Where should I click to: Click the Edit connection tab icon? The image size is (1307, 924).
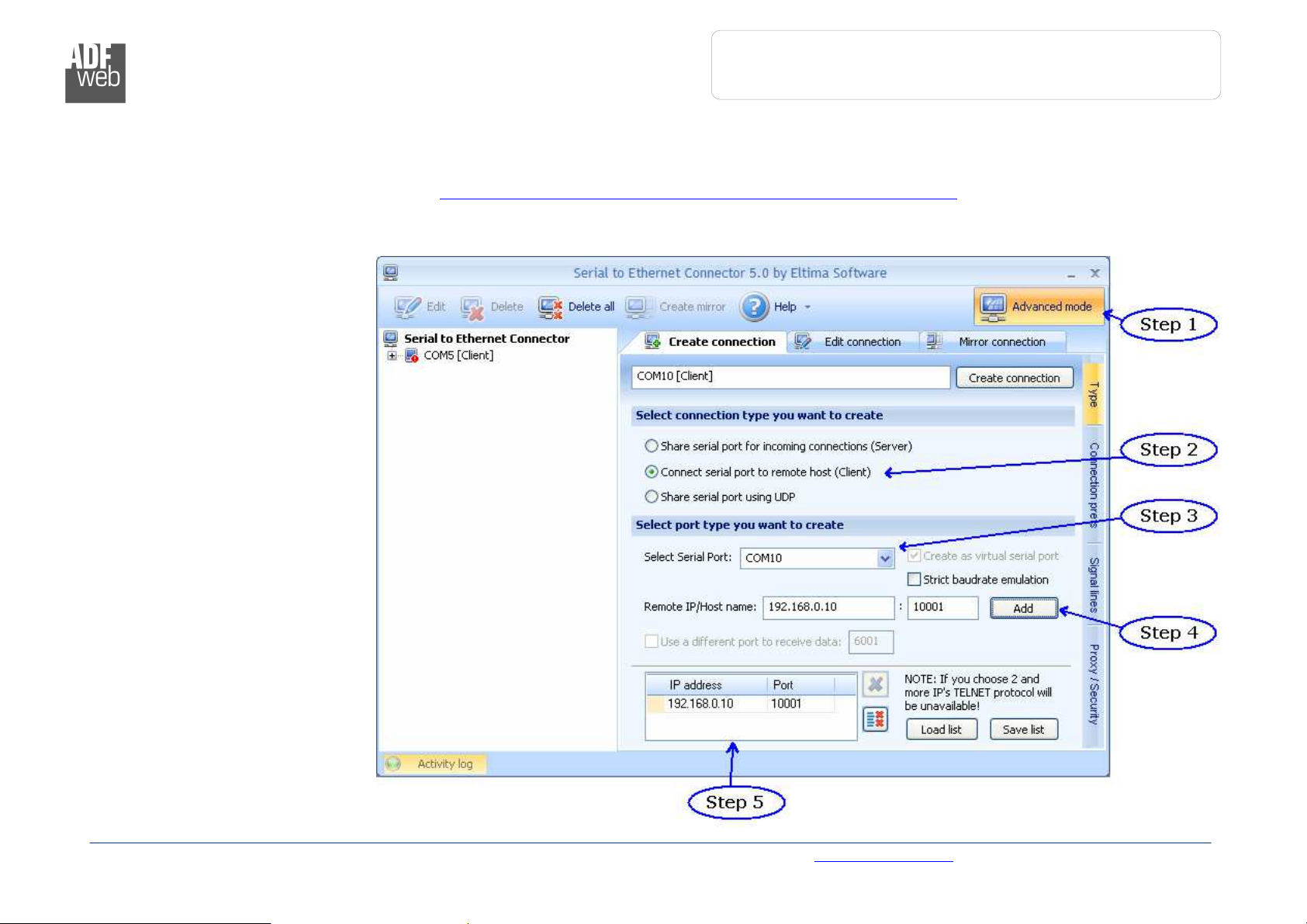[803, 342]
